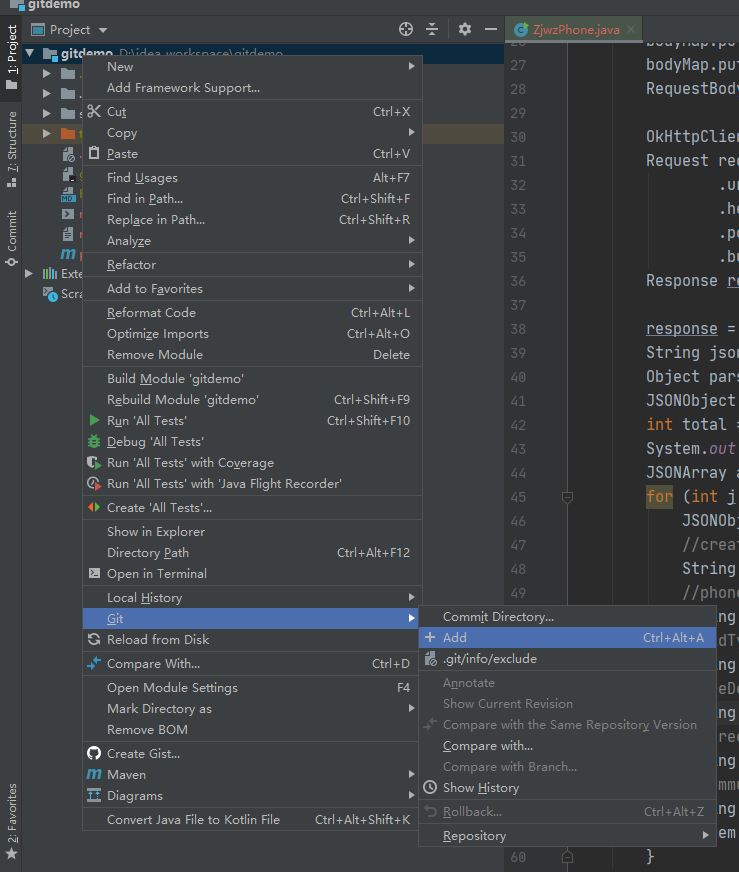
Task: Click the Scratches and Consoles icon
Action: tap(50, 294)
